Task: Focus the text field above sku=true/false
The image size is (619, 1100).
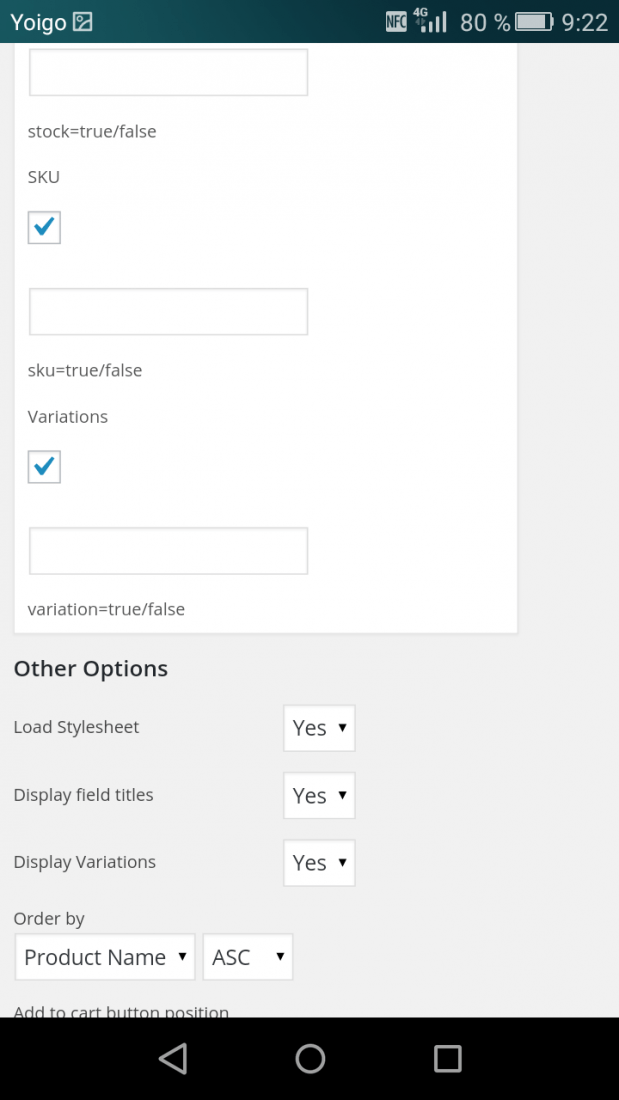Action: click(x=168, y=311)
